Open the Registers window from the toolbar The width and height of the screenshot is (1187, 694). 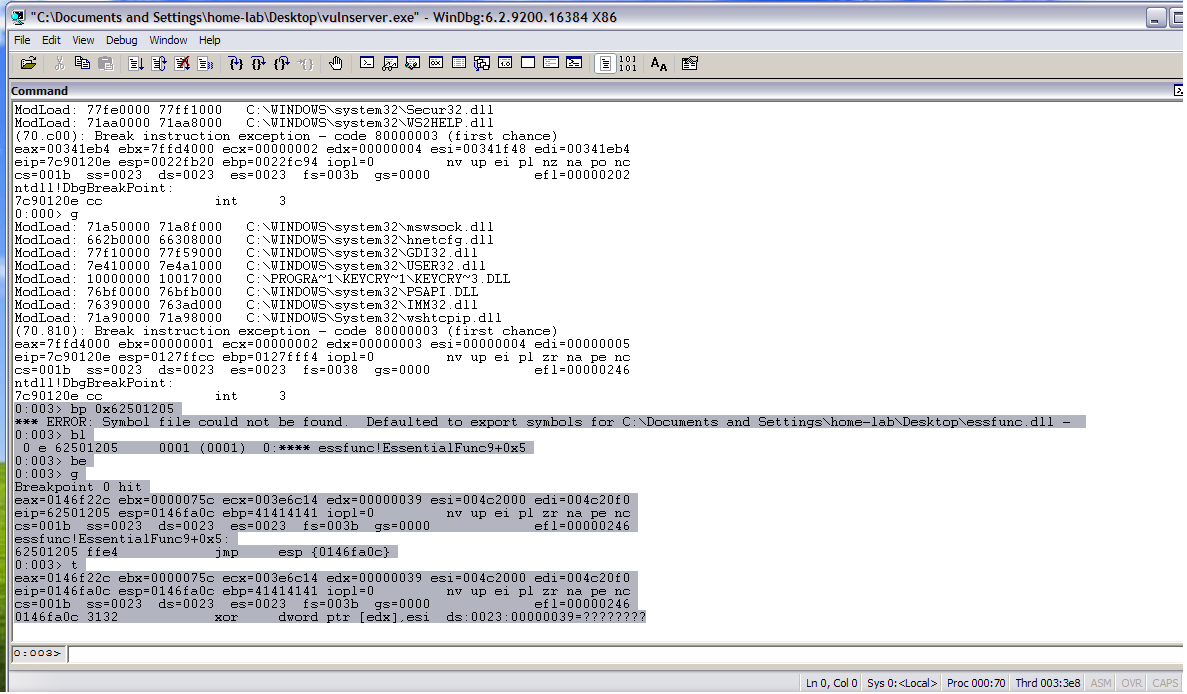(436, 64)
